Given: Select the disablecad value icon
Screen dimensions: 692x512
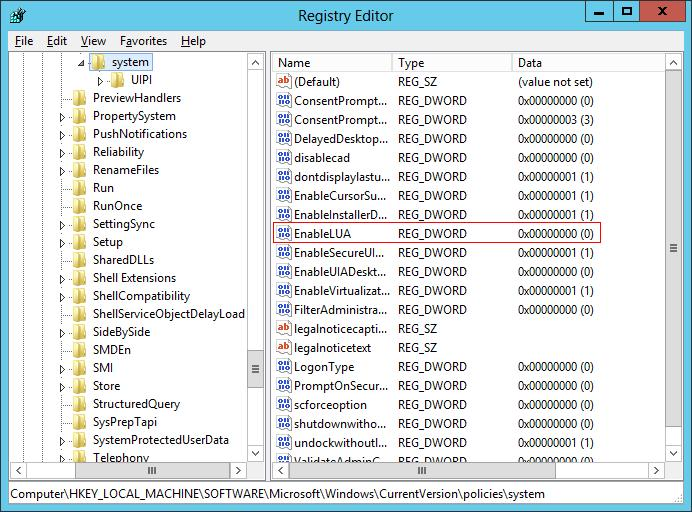Looking at the screenshot, I should tap(283, 158).
